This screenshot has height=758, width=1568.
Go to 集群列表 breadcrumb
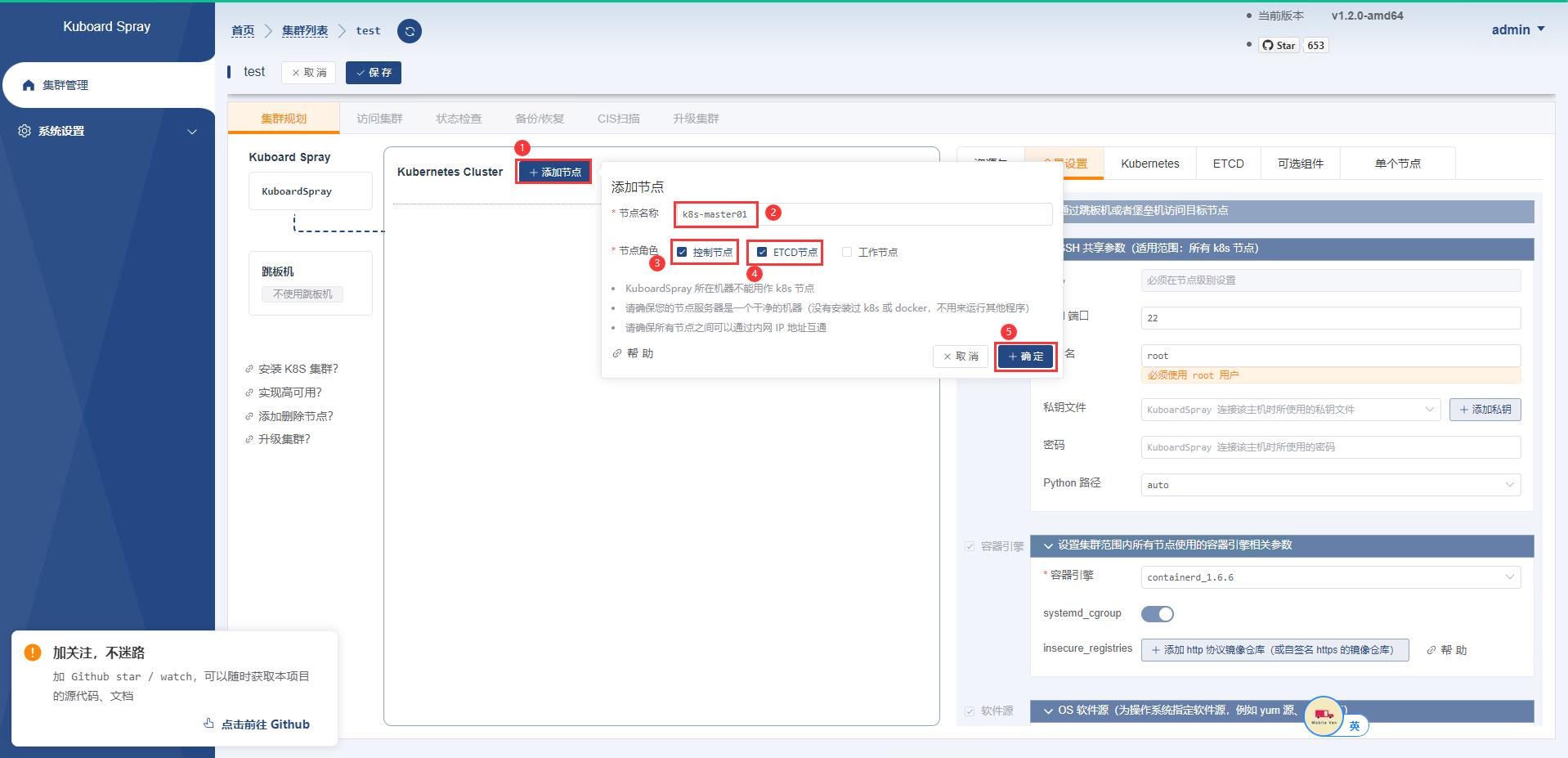[x=305, y=31]
